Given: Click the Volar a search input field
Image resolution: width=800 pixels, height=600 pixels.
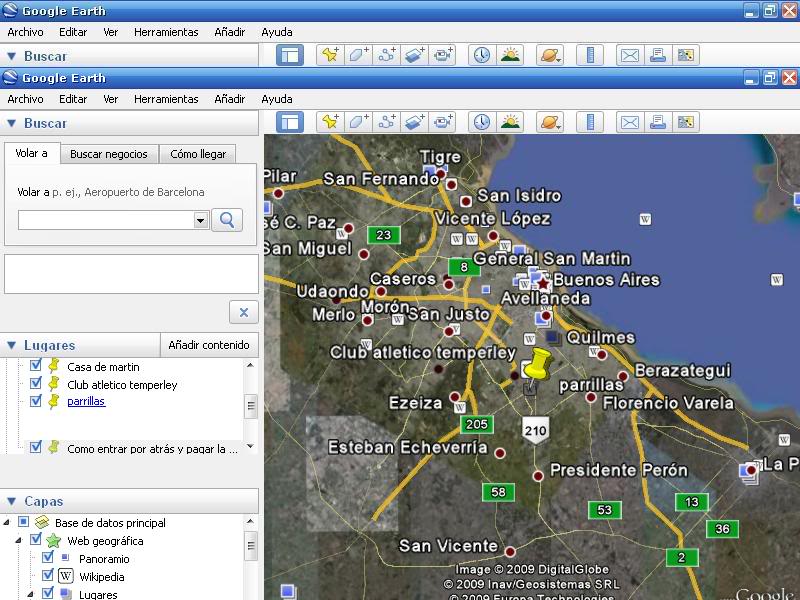Looking at the screenshot, I should (x=106, y=220).
